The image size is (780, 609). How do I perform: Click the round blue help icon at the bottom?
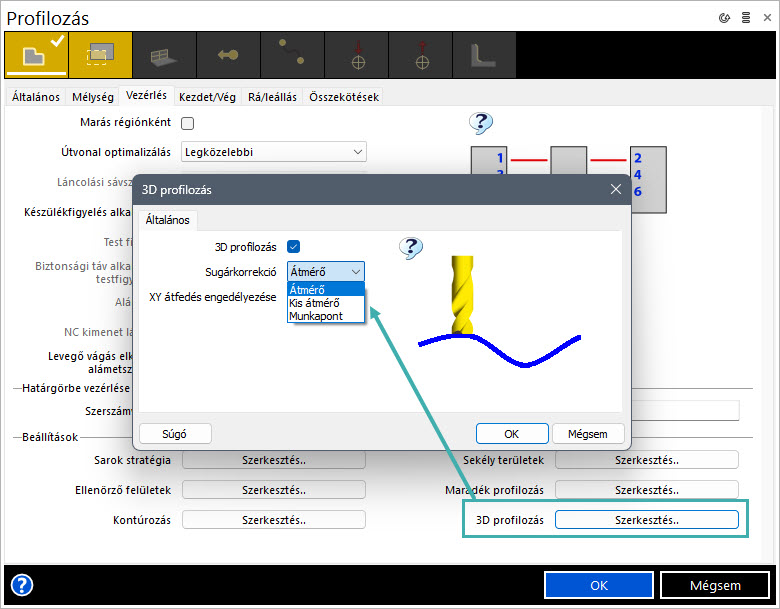pyautogui.click(x=22, y=585)
